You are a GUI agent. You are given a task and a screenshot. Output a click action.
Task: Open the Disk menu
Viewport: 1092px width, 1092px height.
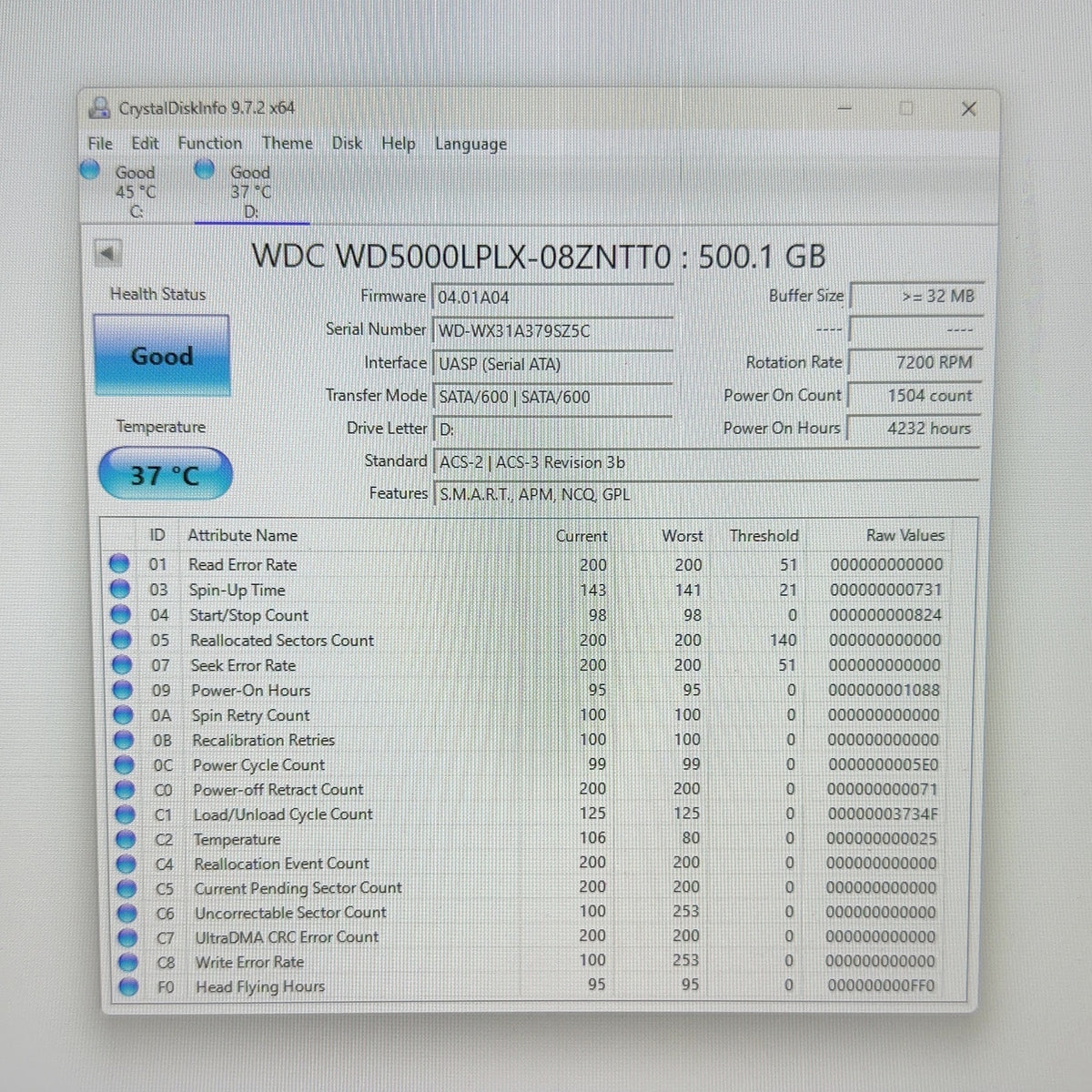coord(347,143)
